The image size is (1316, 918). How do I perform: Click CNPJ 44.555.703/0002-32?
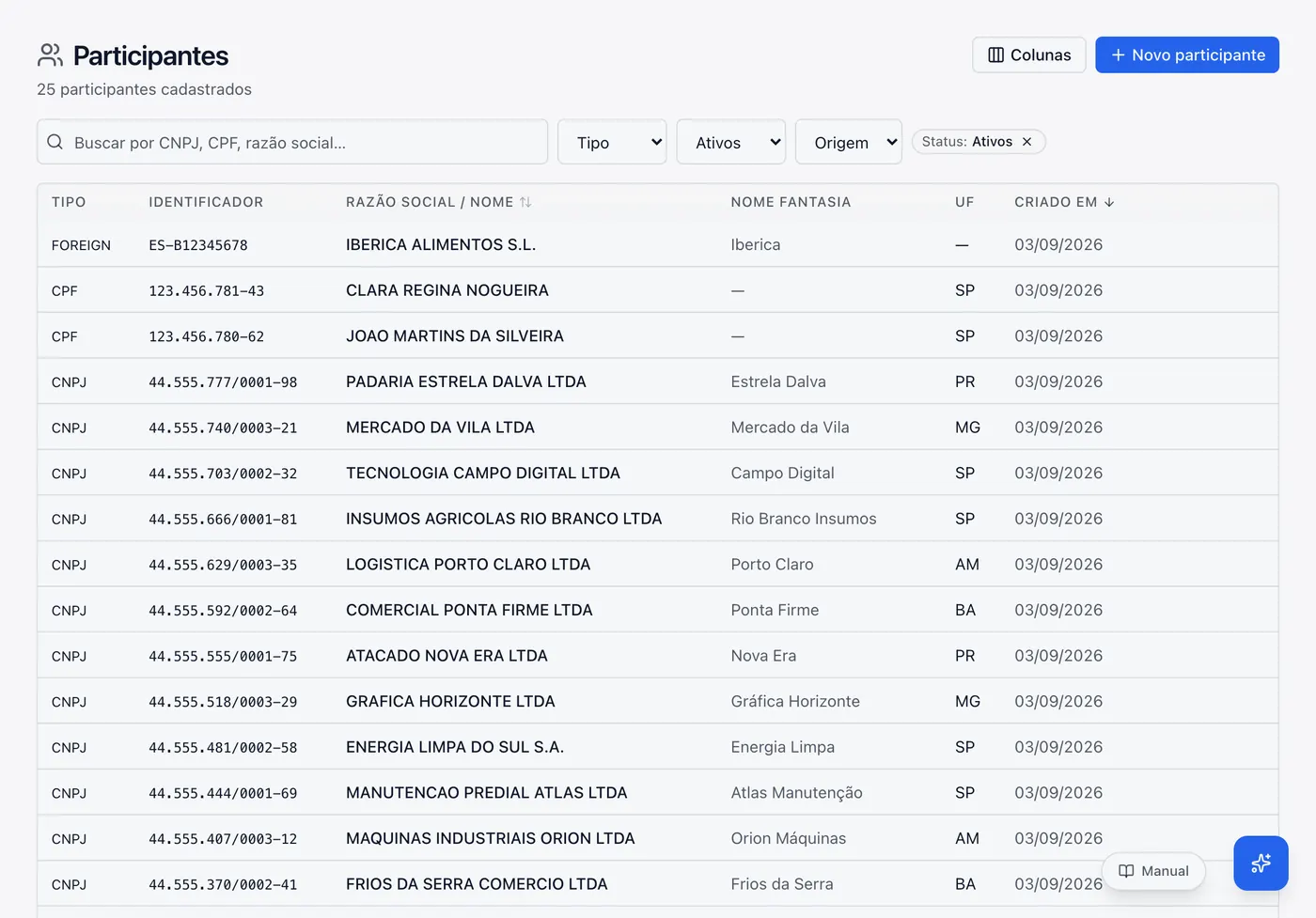223,474
